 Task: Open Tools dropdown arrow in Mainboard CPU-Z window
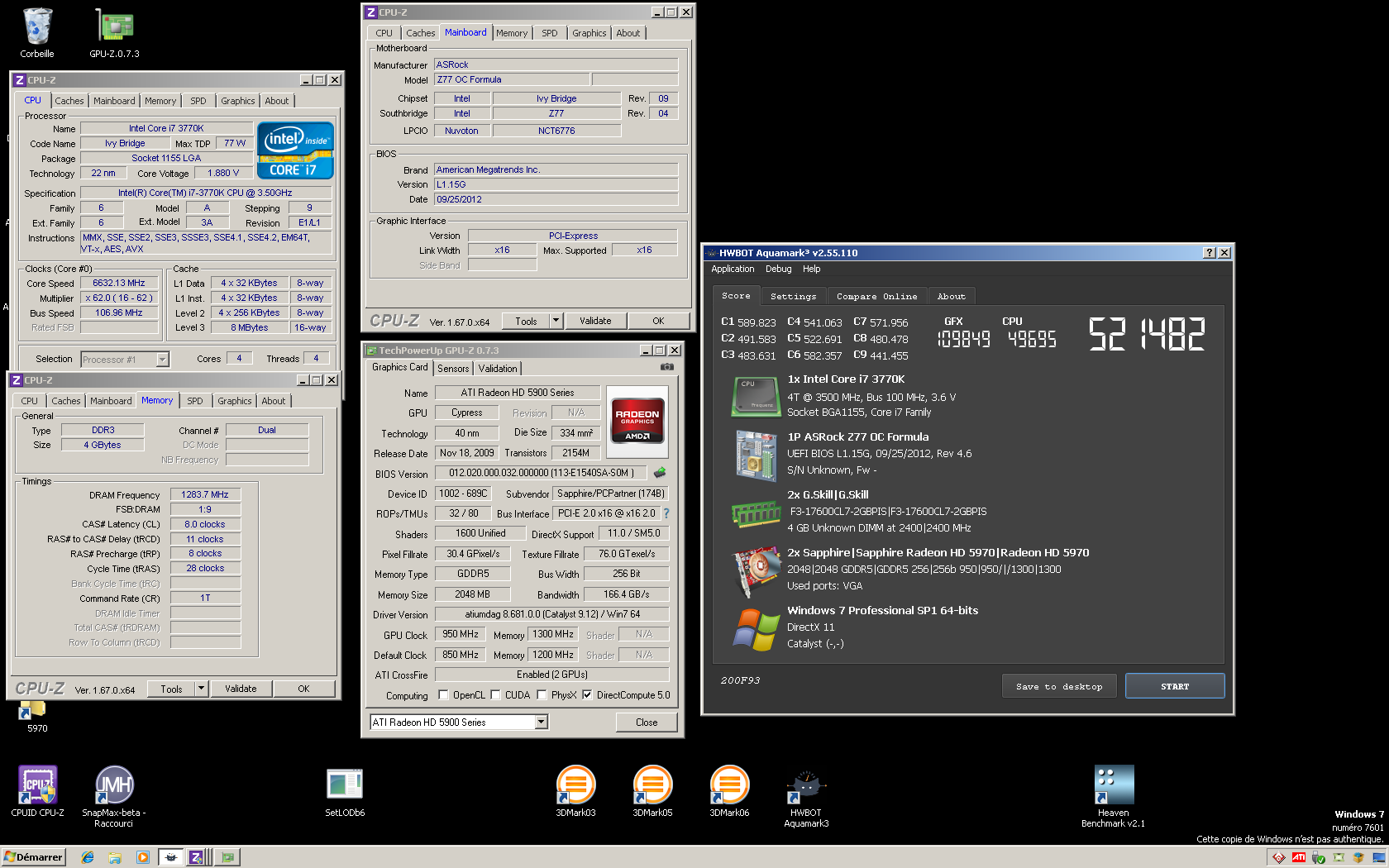click(x=556, y=321)
